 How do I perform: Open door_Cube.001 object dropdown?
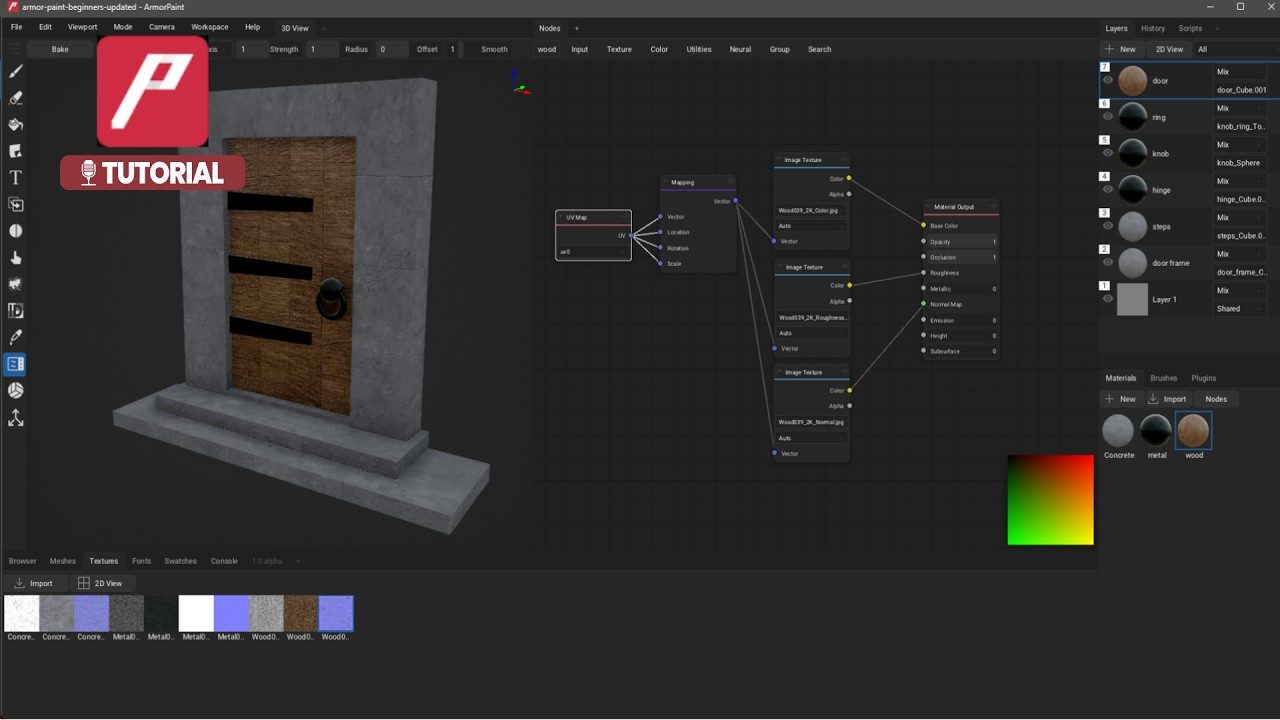[x=1240, y=90]
